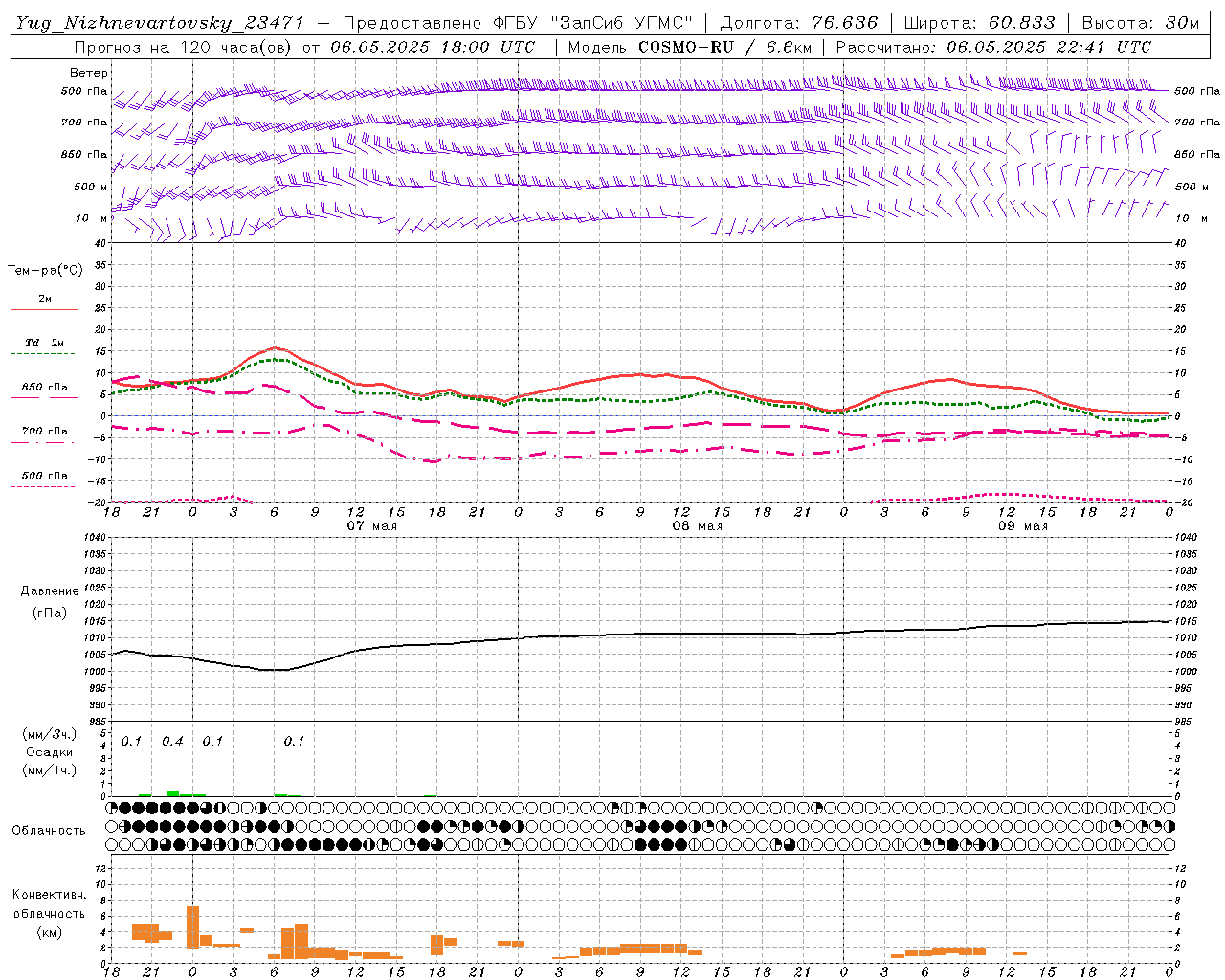This screenshot has width=1225, height=980.
Task: Click the 500 м wind level label on left
Action: coord(91,187)
